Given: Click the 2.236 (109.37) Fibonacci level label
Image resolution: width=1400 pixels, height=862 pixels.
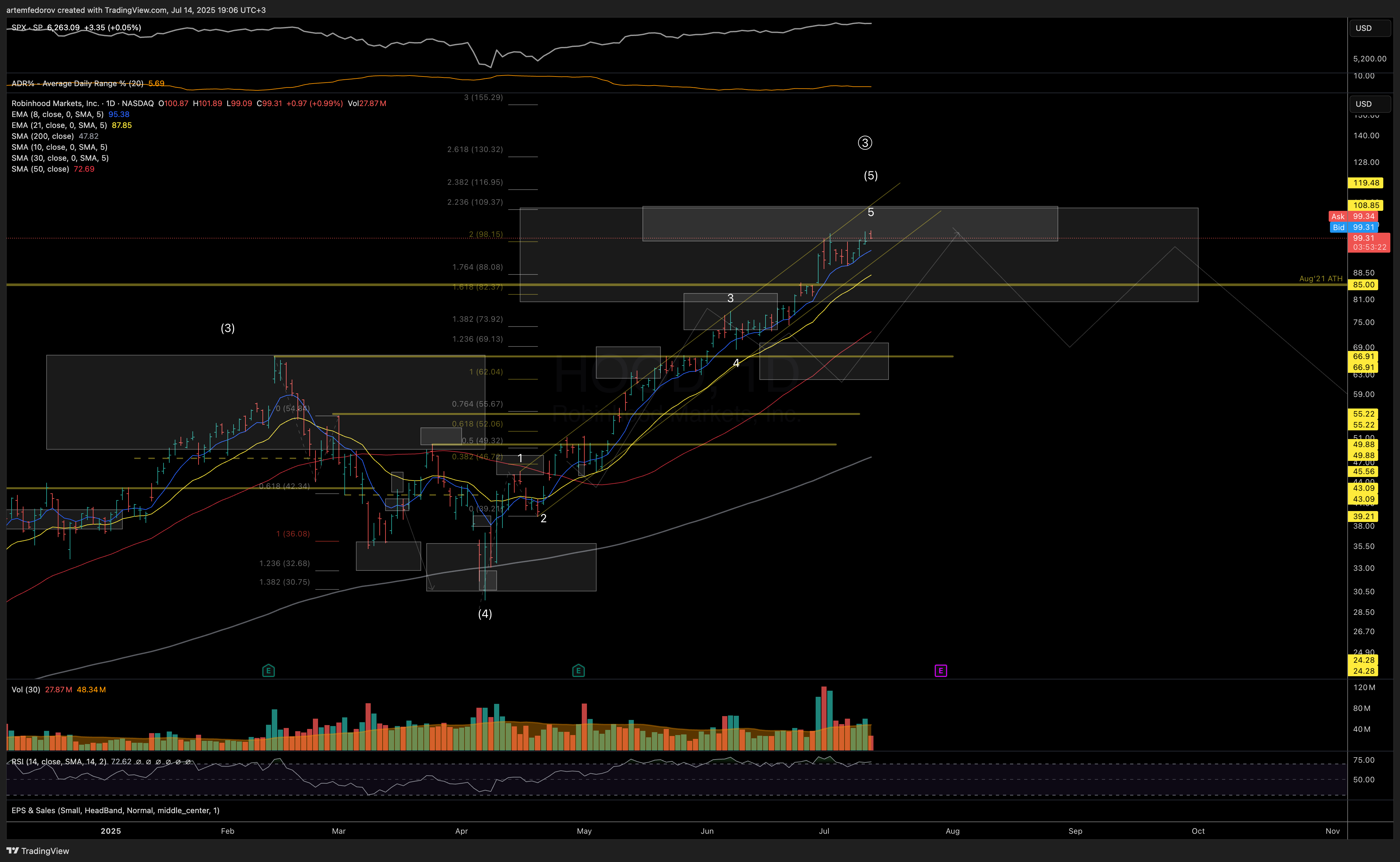Looking at the screenshot, I should tap(474, 202).
